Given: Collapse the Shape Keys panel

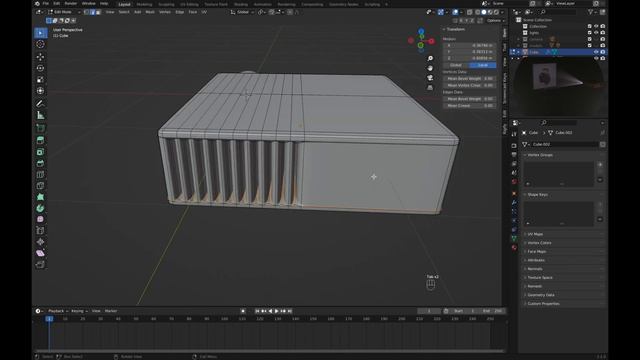Looking at the screenshot, I should tap(525, 195).
